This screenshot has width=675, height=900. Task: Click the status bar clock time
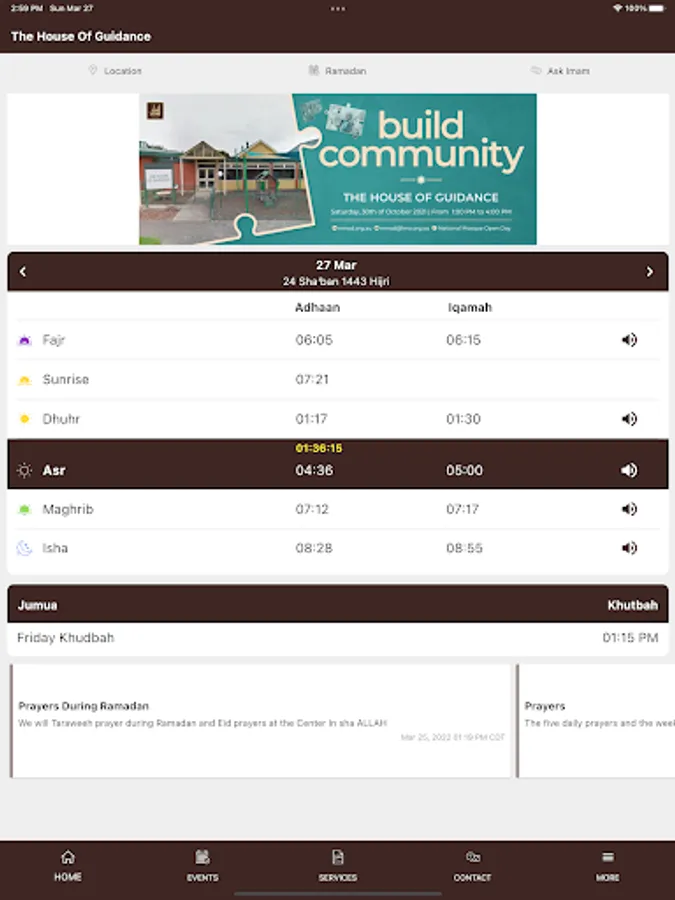[27, 8]
